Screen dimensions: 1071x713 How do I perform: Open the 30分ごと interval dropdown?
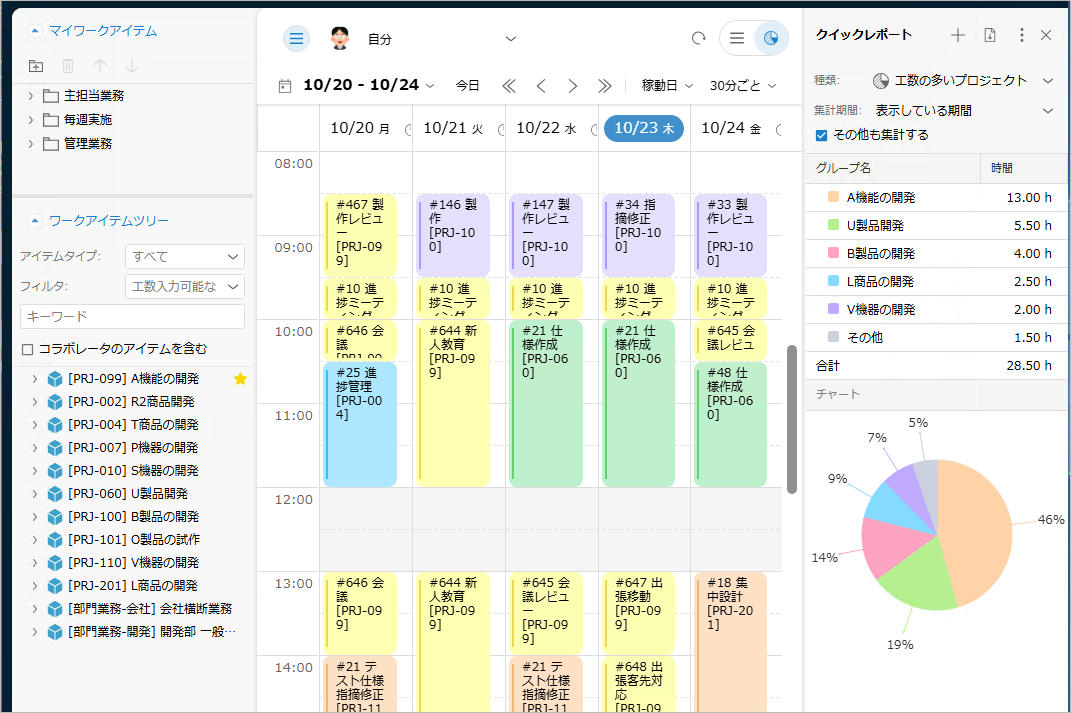pos(743,86)
